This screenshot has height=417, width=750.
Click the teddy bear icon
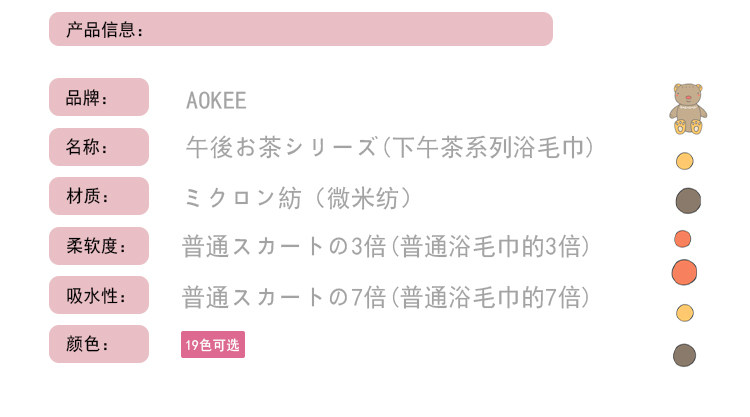[687, 108]
